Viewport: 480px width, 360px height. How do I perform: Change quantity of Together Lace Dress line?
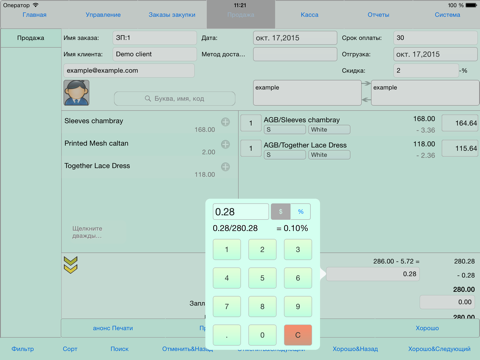pos(251,148)
